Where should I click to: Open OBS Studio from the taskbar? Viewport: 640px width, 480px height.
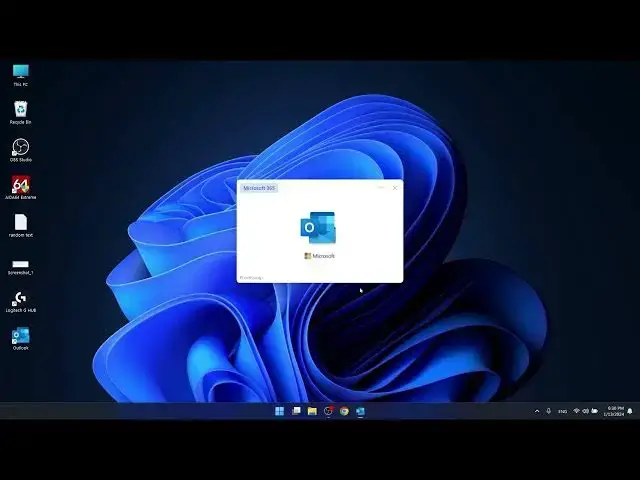(x=328, y=411)
